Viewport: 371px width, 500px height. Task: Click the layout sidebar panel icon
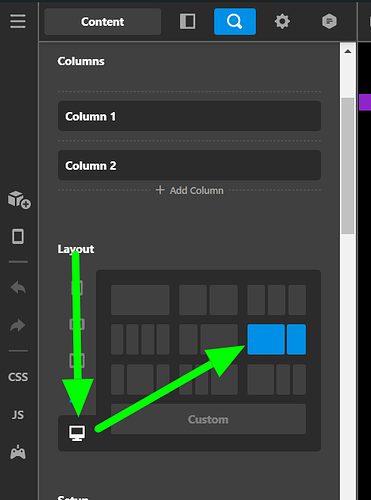click(x=188, y=22)
